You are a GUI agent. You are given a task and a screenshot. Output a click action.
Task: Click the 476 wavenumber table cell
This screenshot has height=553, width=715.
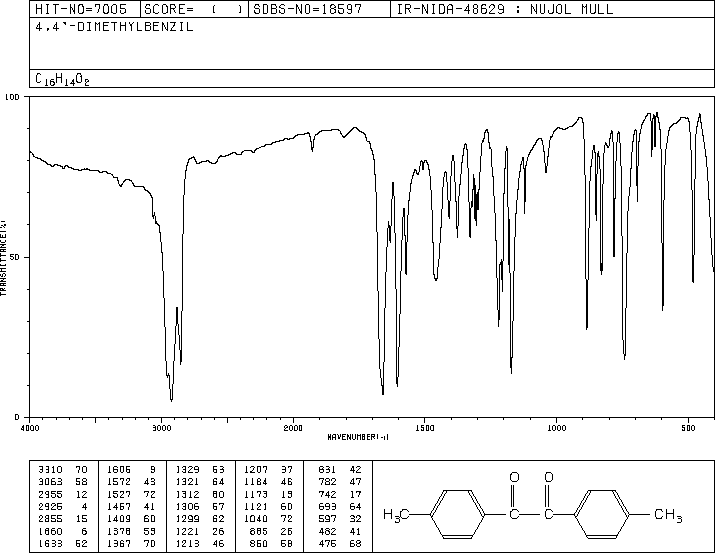tap(327, 543)
